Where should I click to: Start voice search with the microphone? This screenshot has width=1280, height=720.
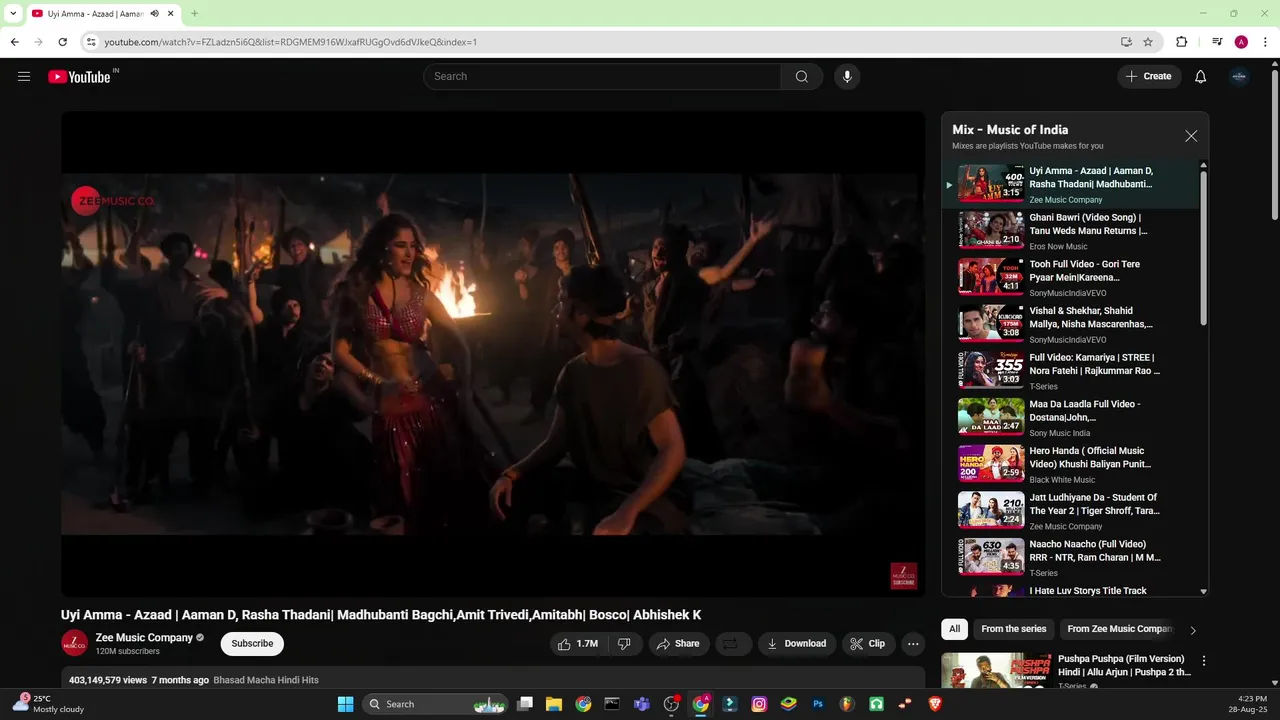click(x=847, y=76)
